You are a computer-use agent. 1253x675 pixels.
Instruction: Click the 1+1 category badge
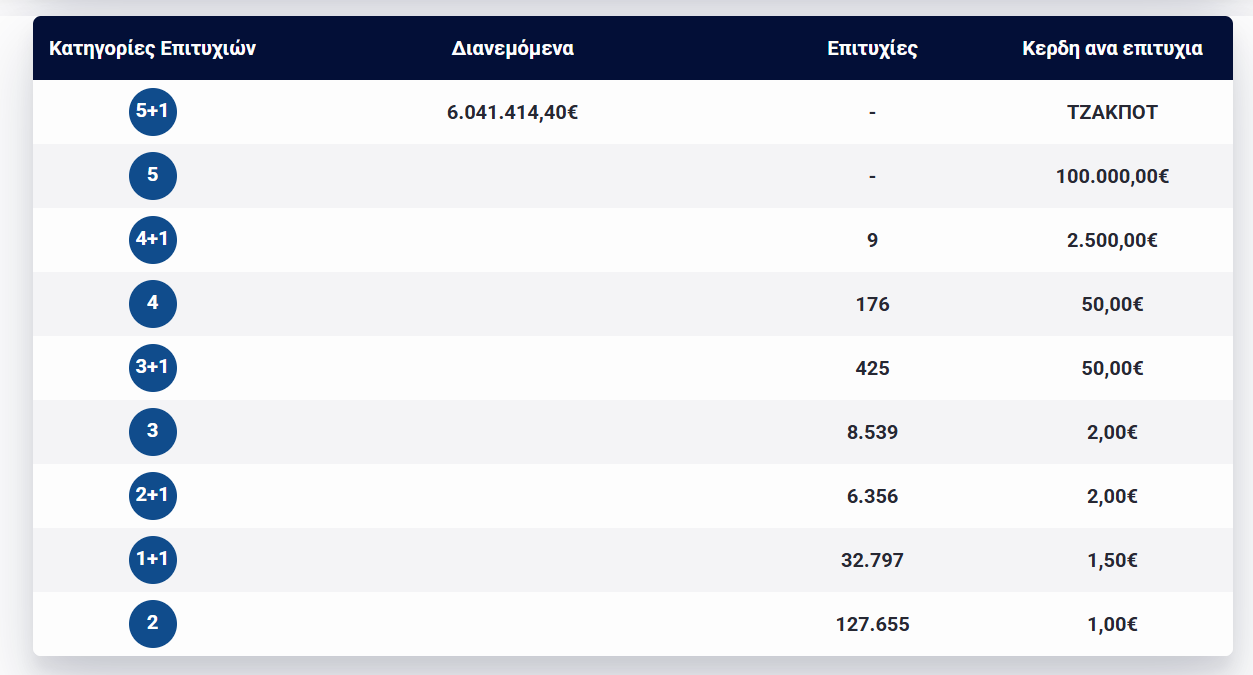click(x=153, y=560)
